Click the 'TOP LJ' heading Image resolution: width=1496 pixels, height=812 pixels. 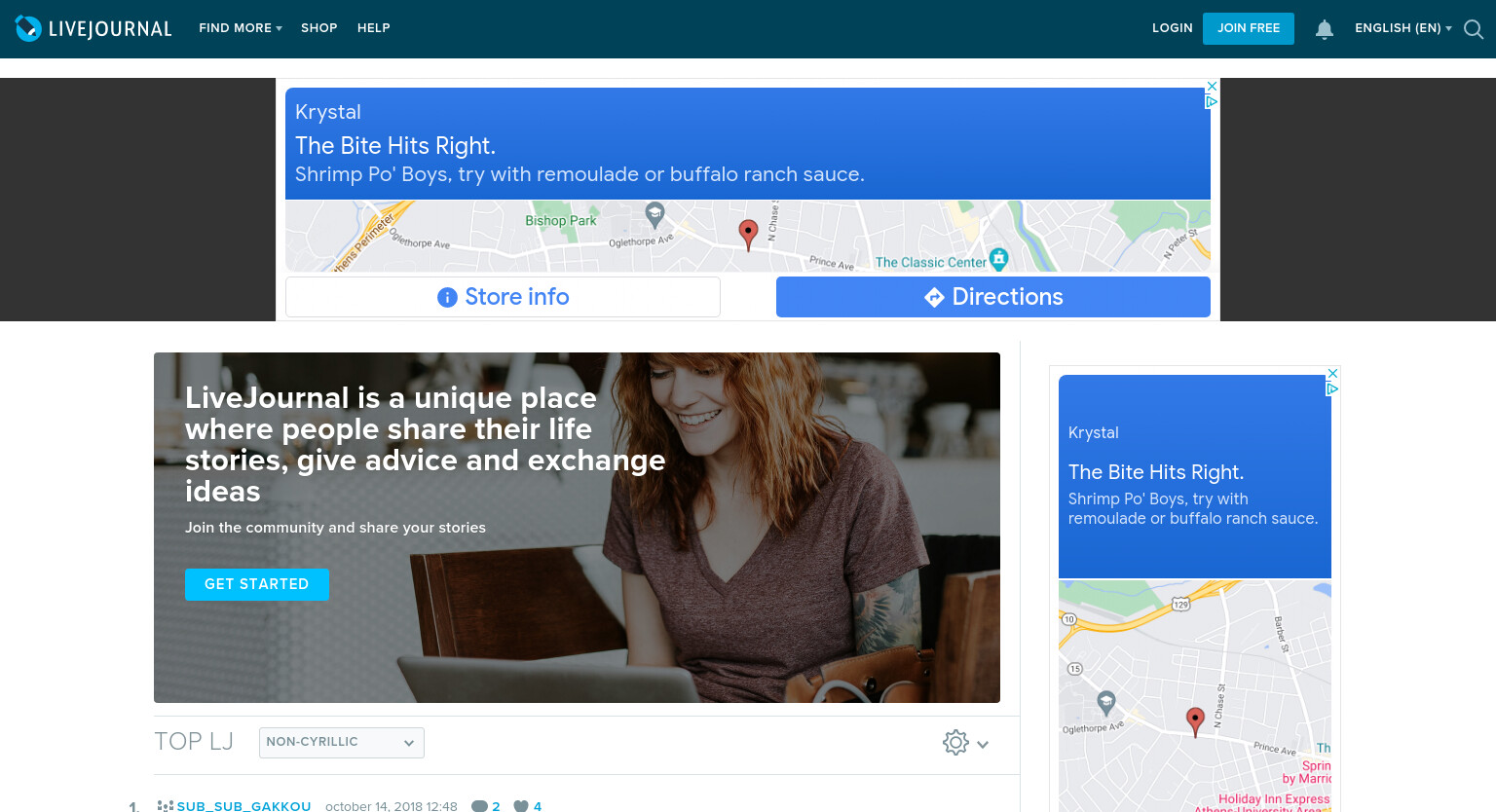(194, 742)
